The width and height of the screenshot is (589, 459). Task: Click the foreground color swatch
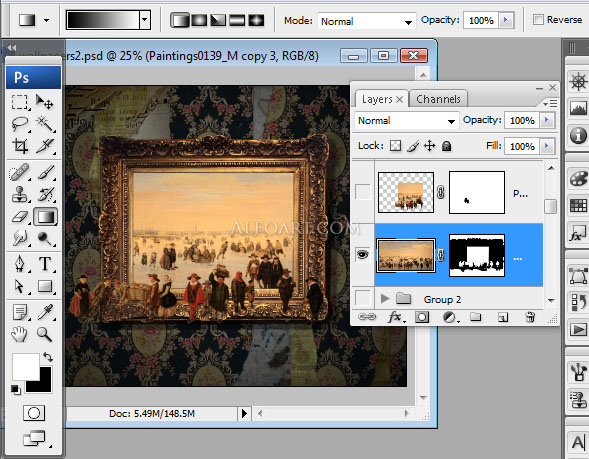coord(26,366)
